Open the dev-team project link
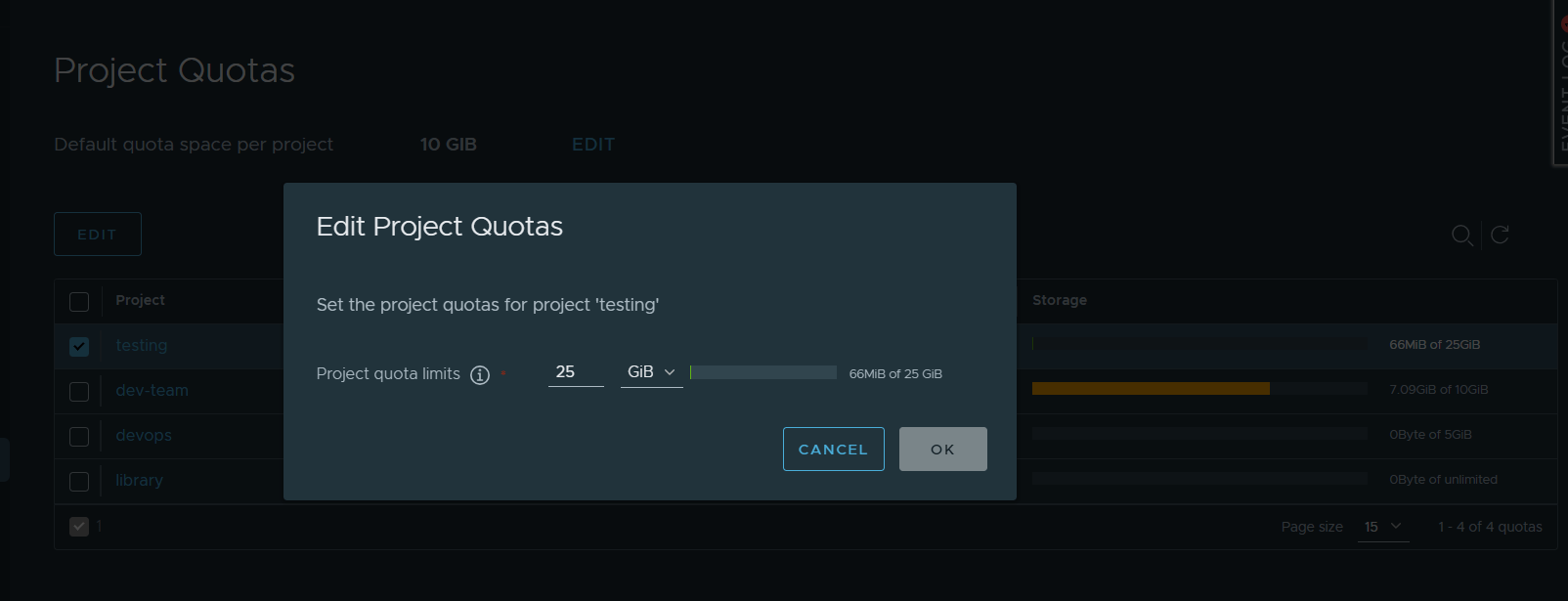 pos(152,391)
